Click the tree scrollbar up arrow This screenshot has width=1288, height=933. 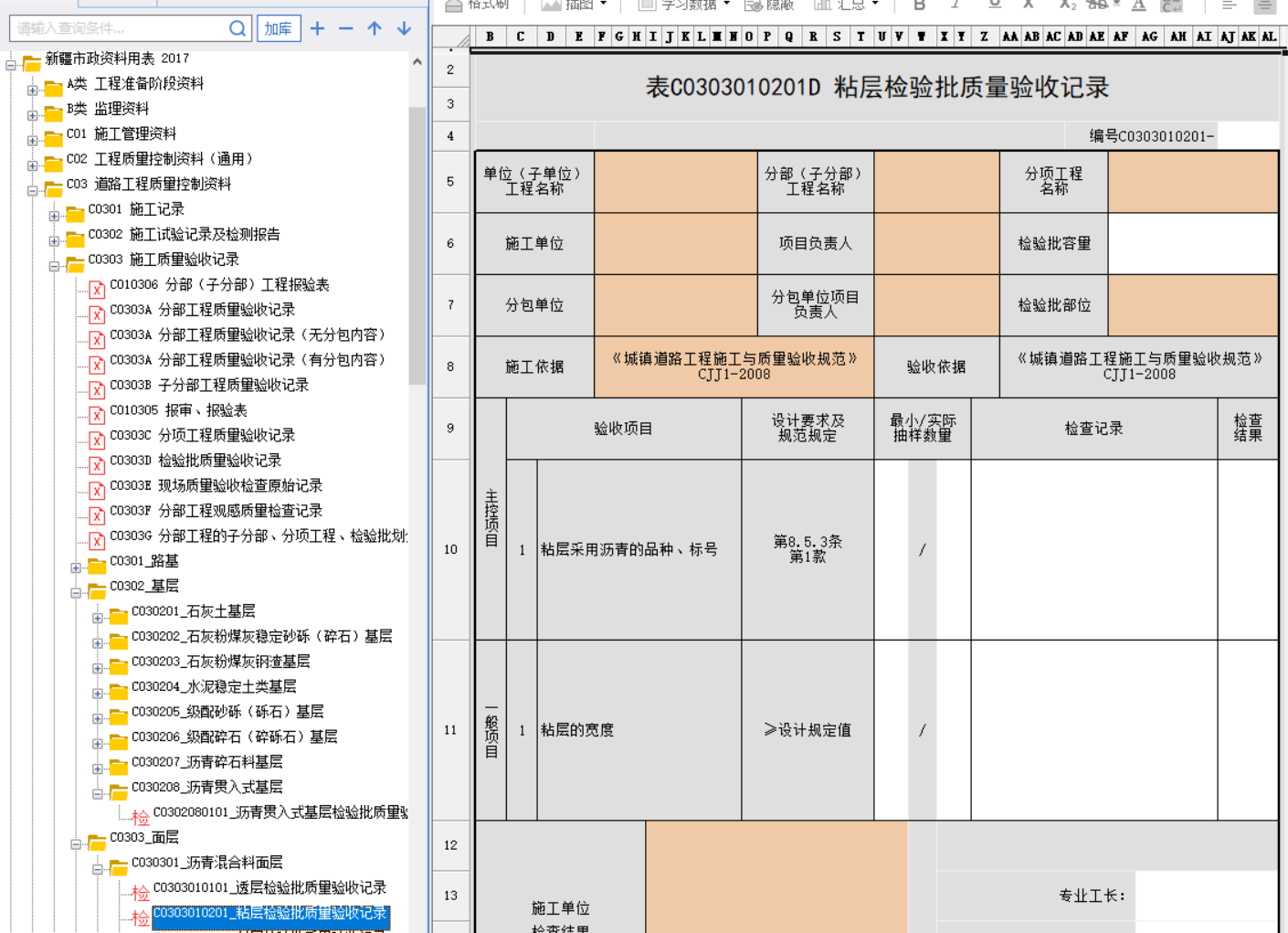(417, 62)
